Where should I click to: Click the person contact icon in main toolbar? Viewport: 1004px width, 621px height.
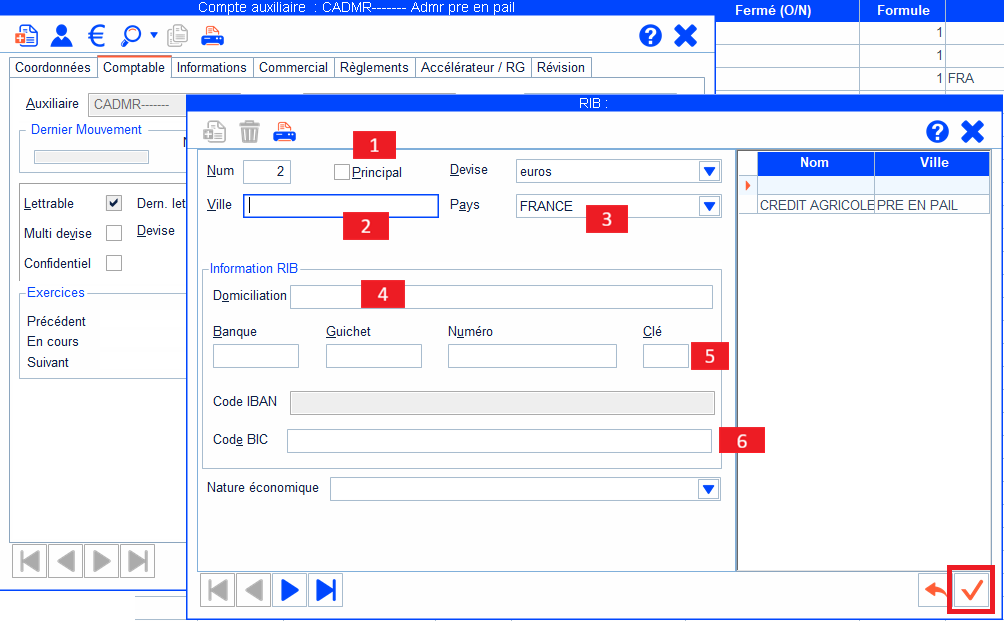[x=62, y=36]
